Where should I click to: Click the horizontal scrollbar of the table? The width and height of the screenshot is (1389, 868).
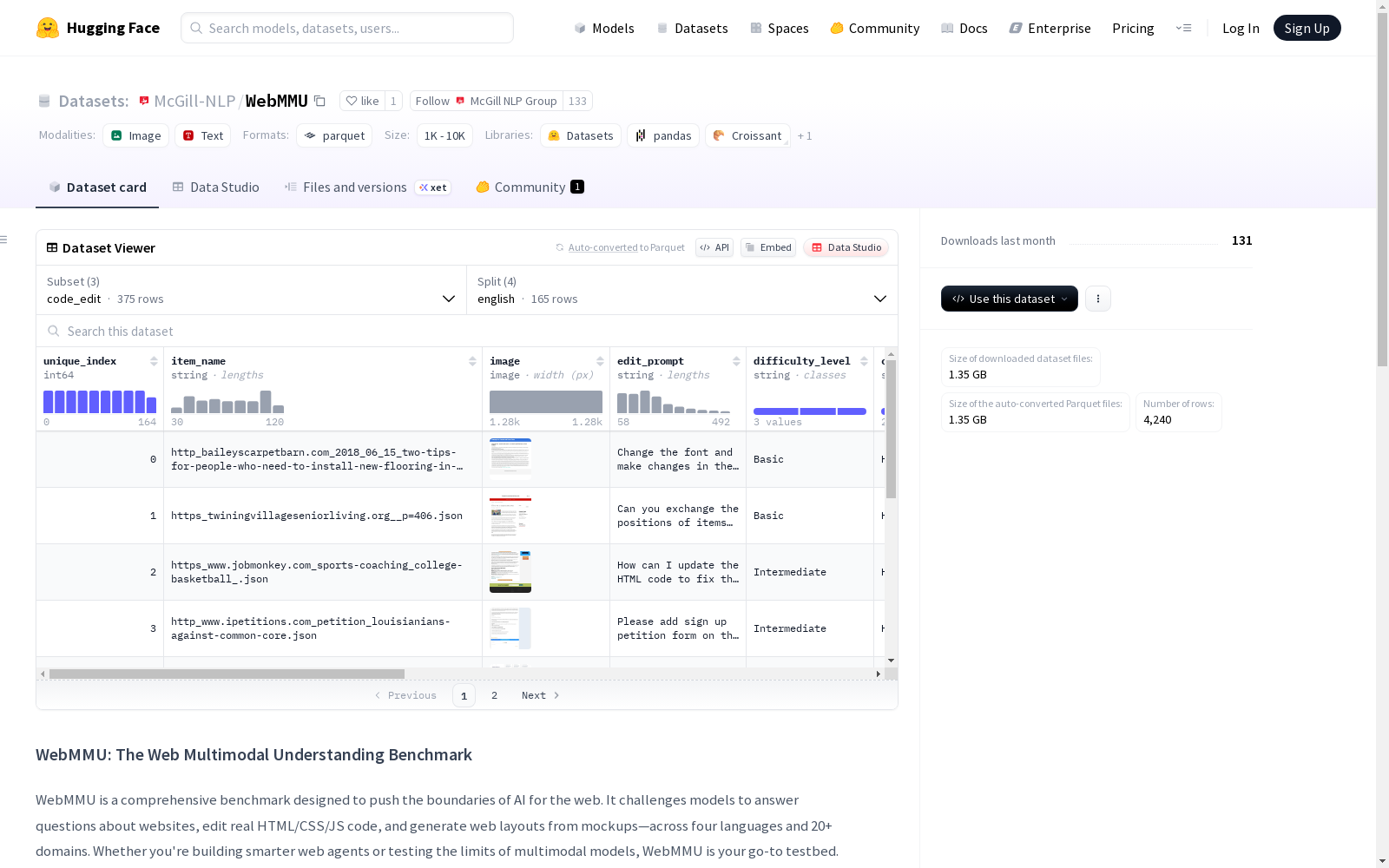[x=227, y=674]
